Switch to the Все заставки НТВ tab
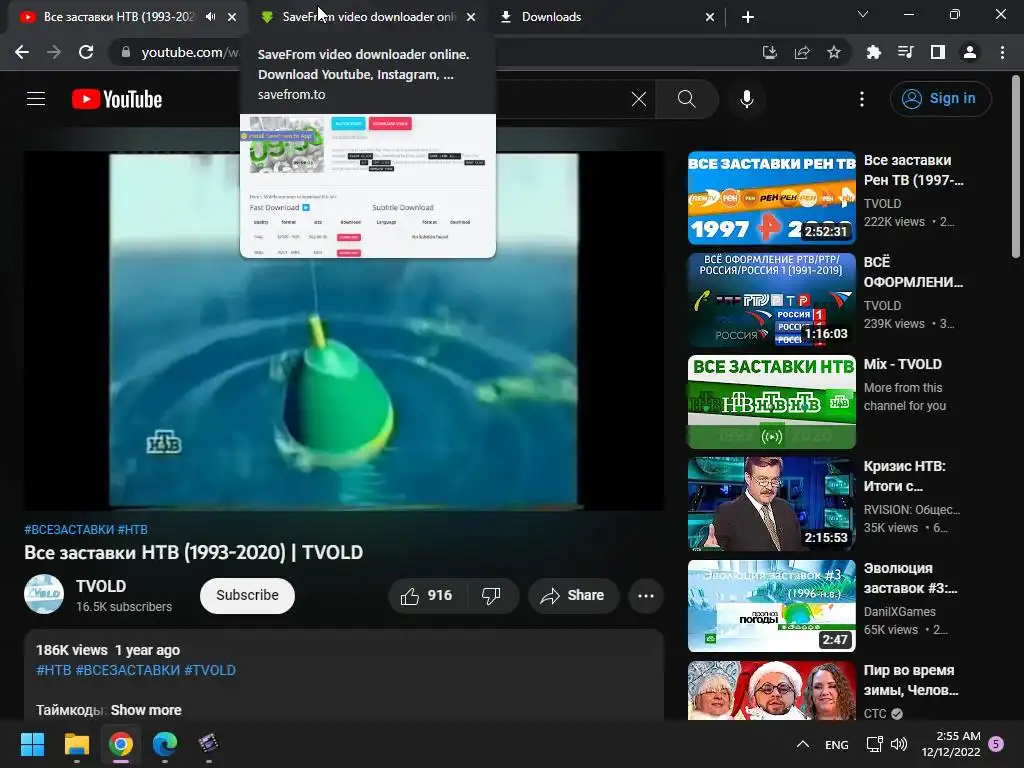Image resolution: width=1024 pixels, height=768 pixels. pyautogui.click(x=119, y=17)
